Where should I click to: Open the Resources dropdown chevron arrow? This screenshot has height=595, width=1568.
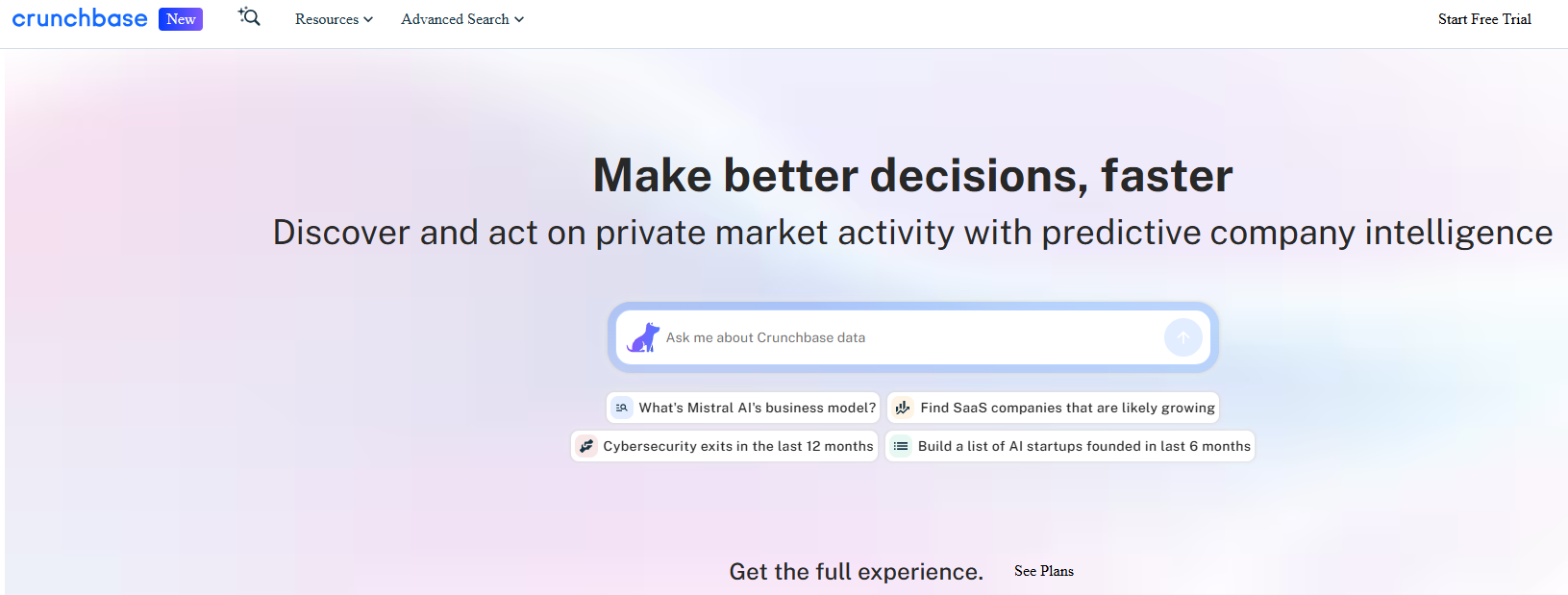(368, 19)
